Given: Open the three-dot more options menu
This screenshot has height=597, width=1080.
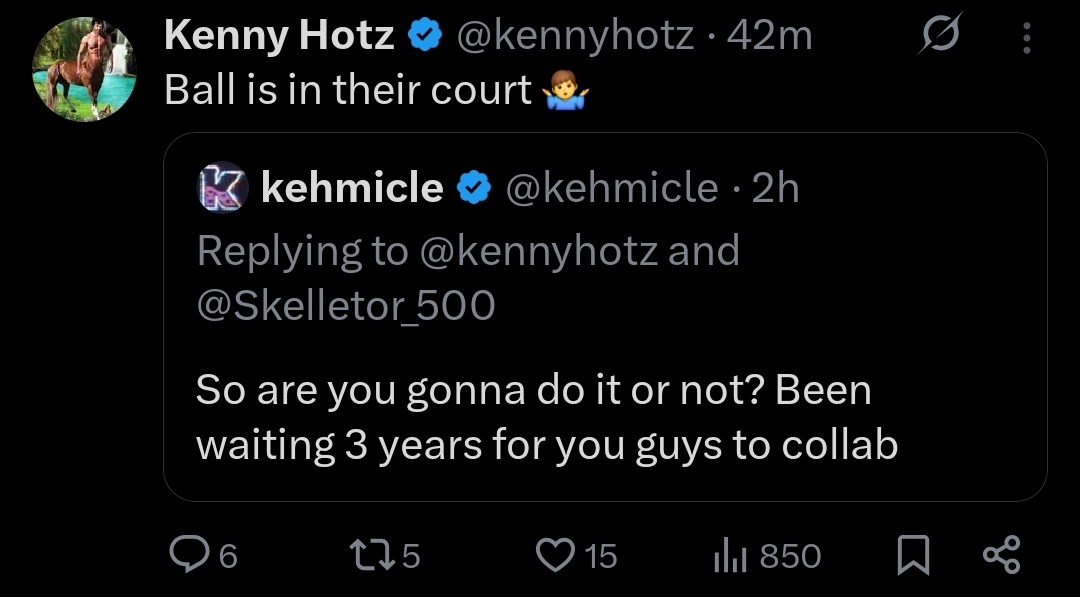Looking at the screenshot, I should (x=1026, y=38).
